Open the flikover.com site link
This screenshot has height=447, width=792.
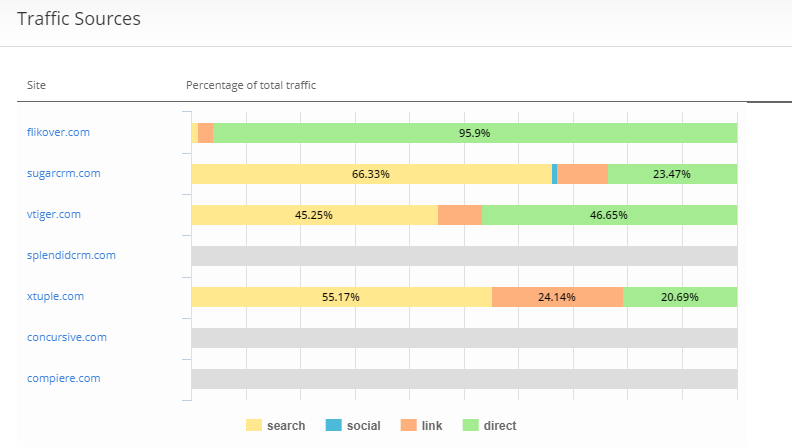point(58,132)
